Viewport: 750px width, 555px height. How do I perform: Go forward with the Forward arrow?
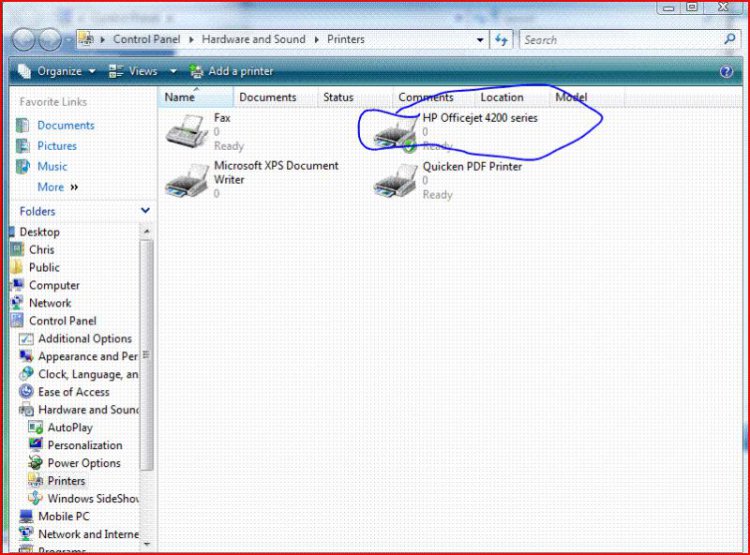click(x=49, y=40)
